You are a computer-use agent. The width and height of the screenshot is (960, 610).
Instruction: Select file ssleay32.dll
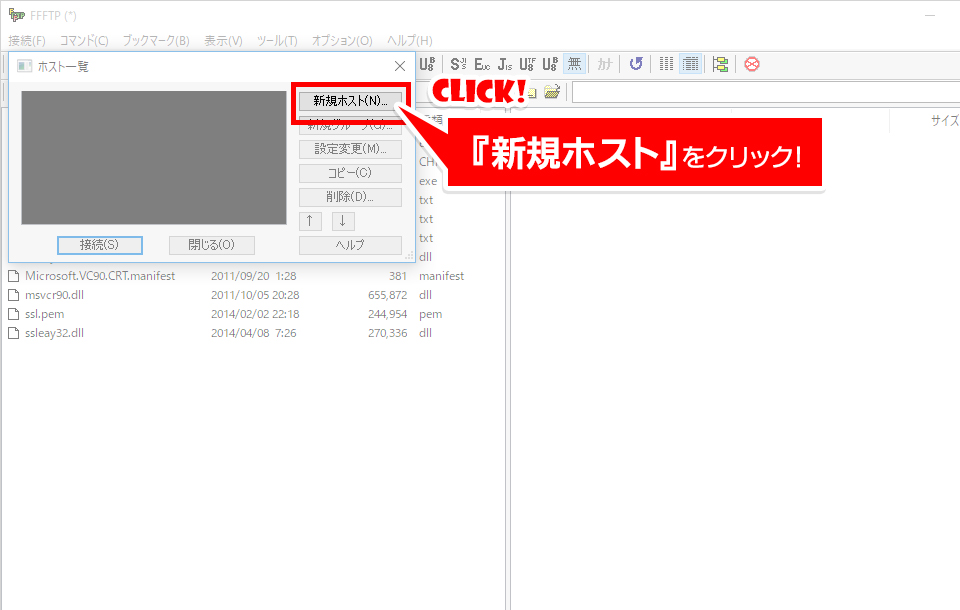54,333
